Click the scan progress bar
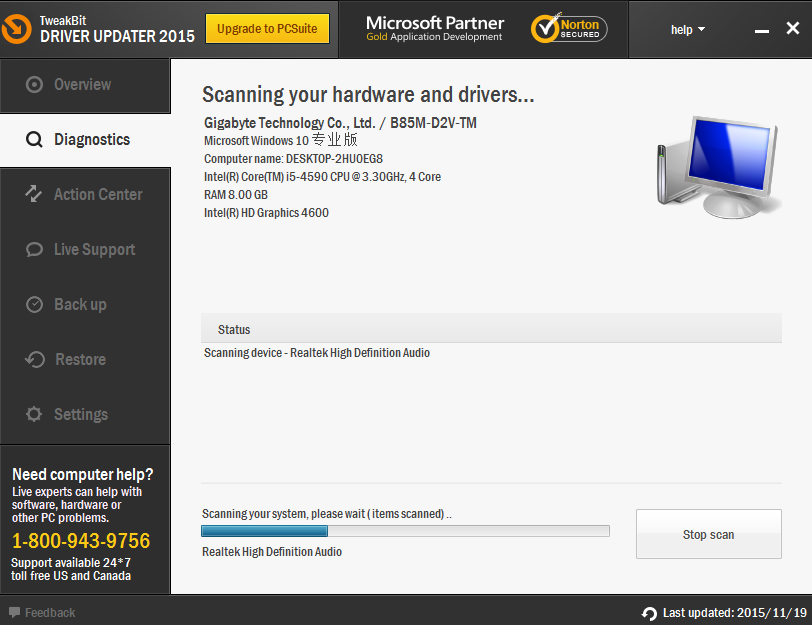 (405, 531)
